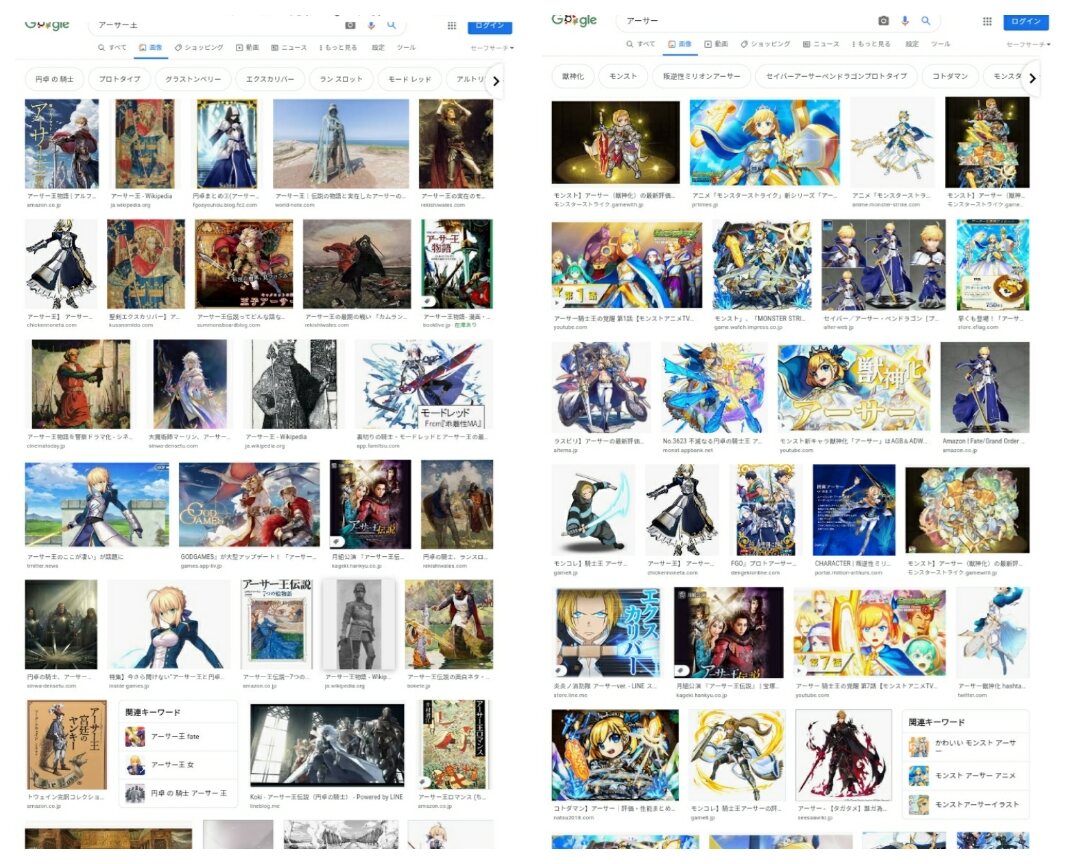Click the camera search icon in left search bar
The image size is (1080, 864).
point(350,25)
